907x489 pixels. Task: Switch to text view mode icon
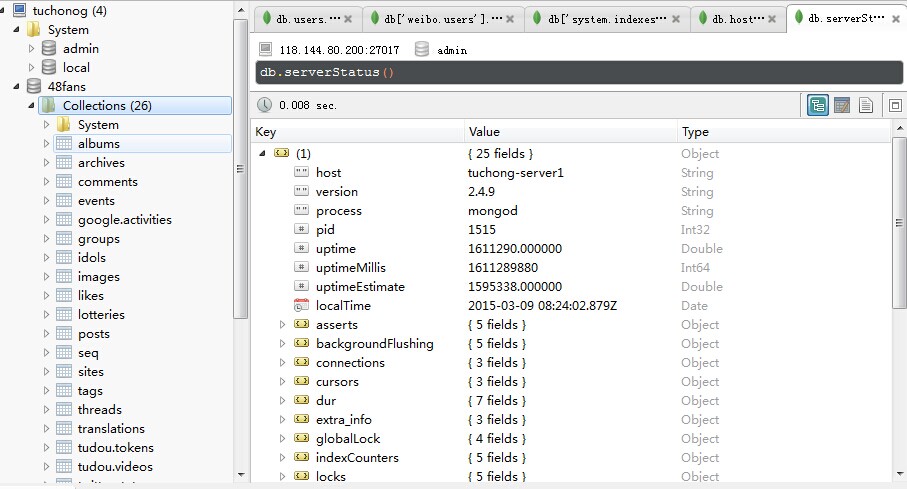866,105
